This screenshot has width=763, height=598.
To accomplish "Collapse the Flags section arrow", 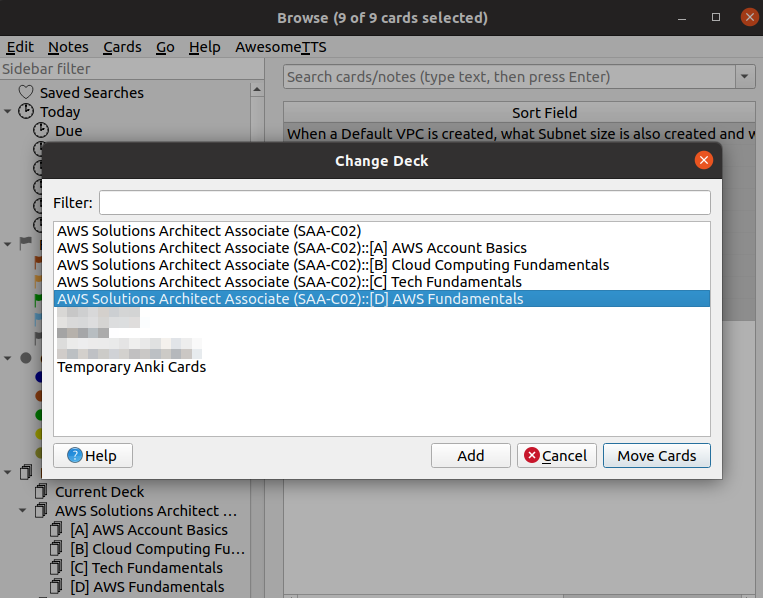I will (x=7, y=244).
